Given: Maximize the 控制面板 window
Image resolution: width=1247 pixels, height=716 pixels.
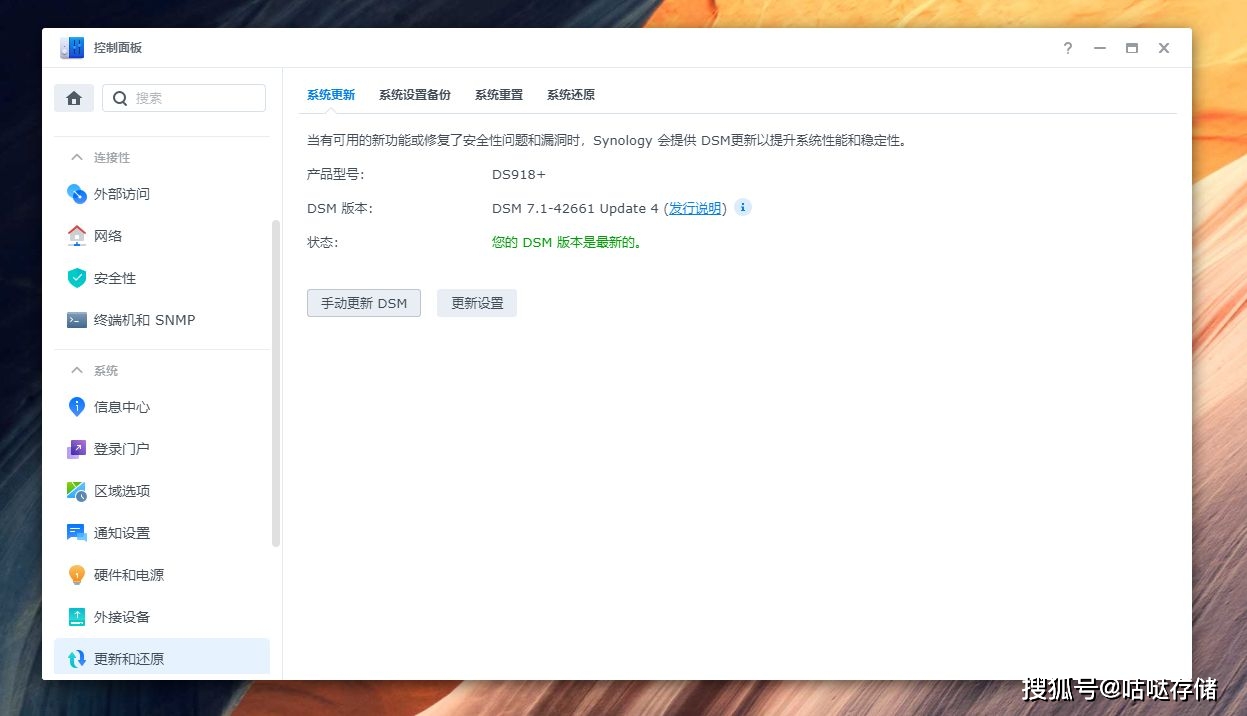Looking at the screenshot, I should click(x=1132, y=48).
